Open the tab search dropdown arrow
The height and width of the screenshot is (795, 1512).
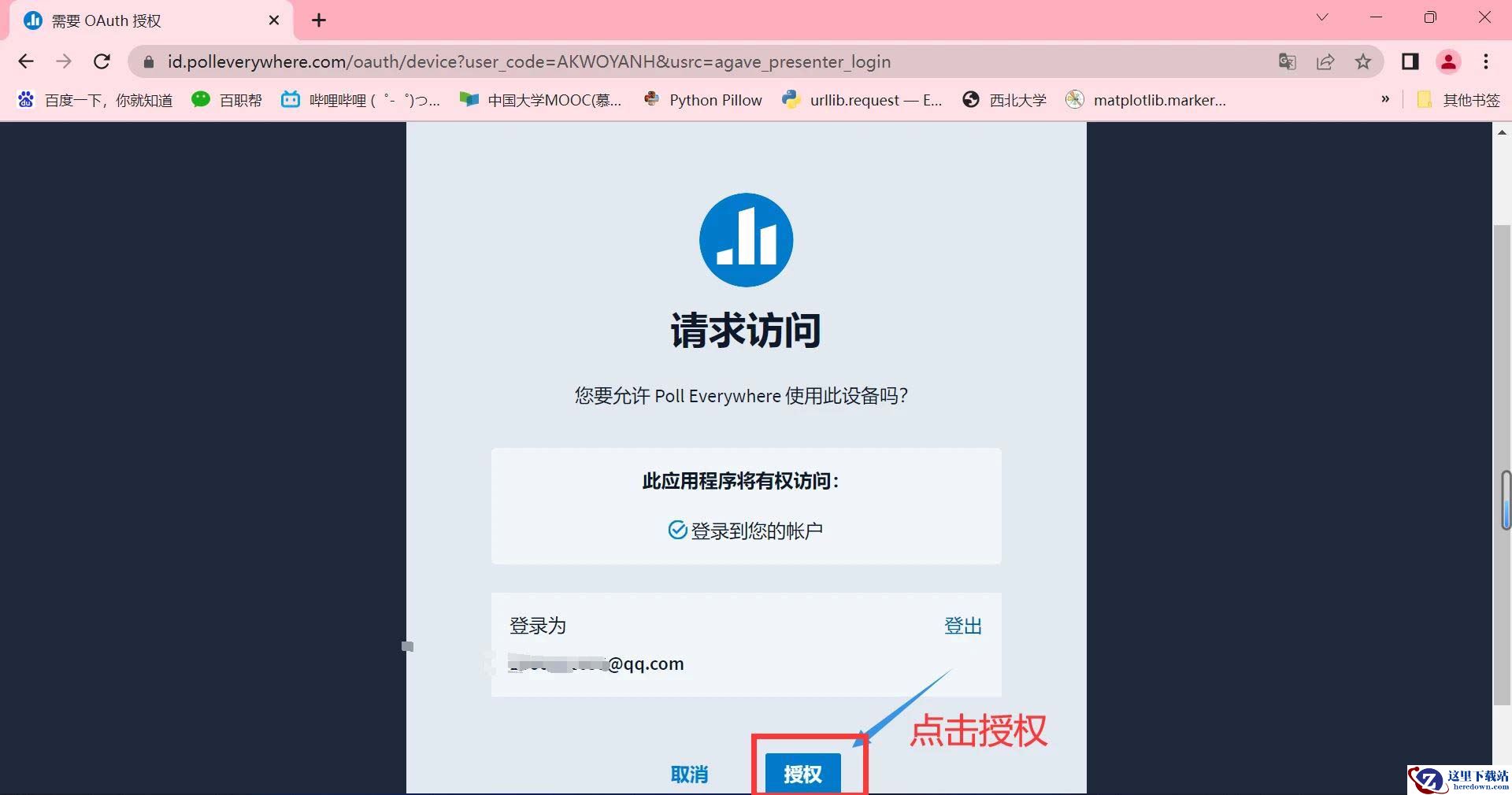[x=1322, y=17]
